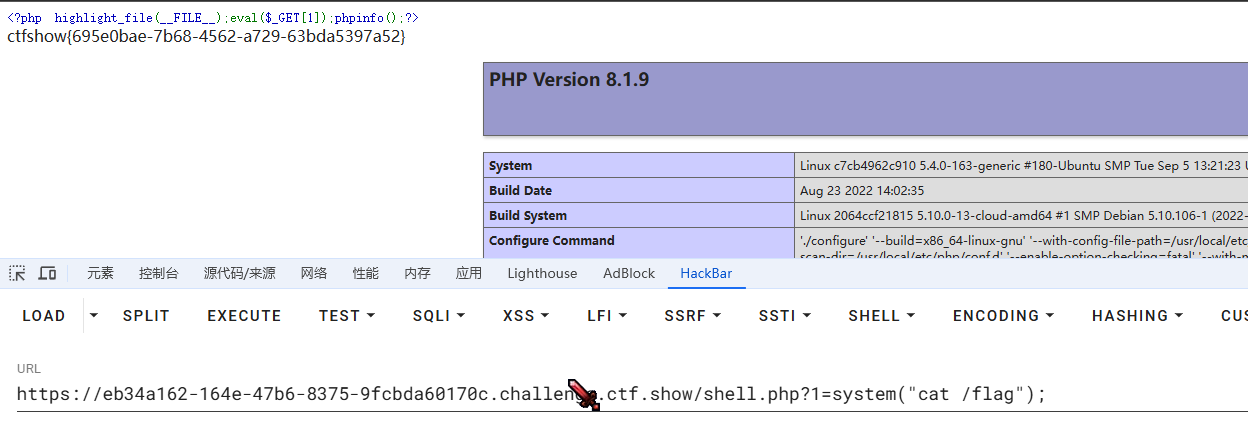The height and width of the screenshot is (432, 1248).
Task: Open the TEST dropdown menu
Action: 347,315
